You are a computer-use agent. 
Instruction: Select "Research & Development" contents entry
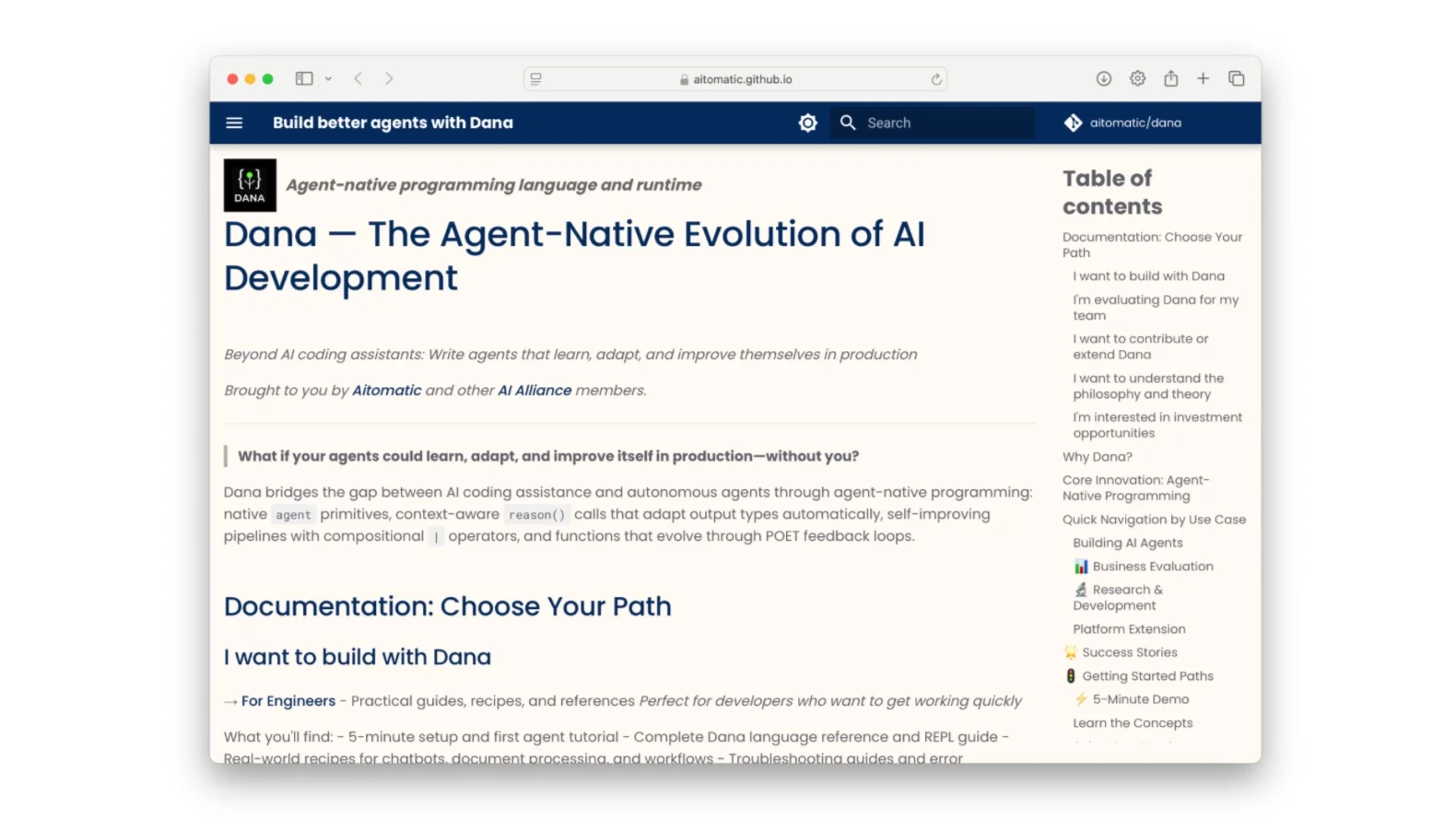(1118, 598)
